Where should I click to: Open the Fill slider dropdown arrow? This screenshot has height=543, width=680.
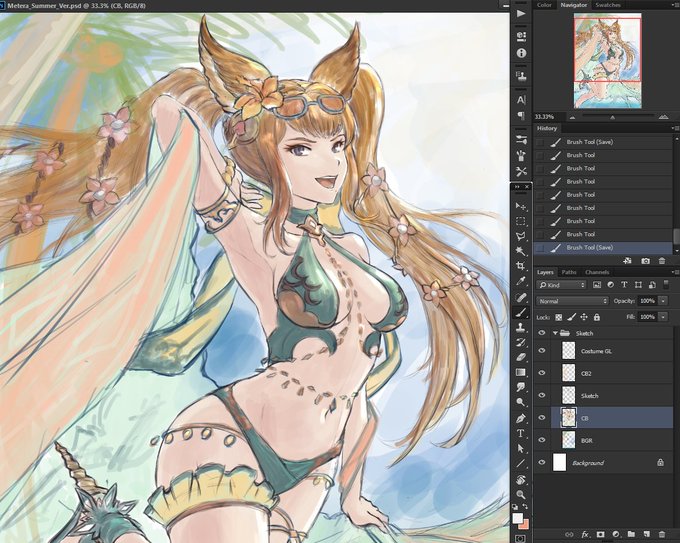click(663, 317)
